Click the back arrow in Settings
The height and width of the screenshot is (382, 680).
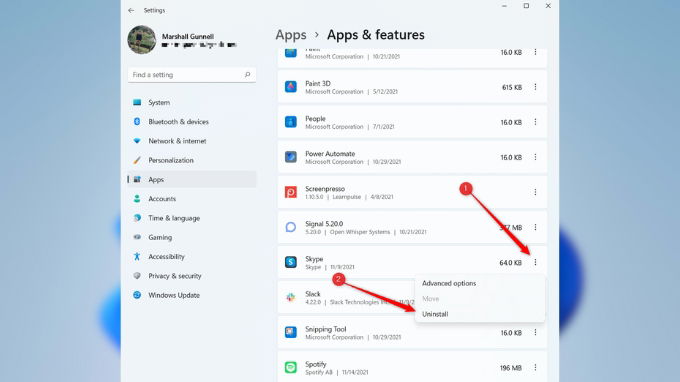click(x=131, y=10)
